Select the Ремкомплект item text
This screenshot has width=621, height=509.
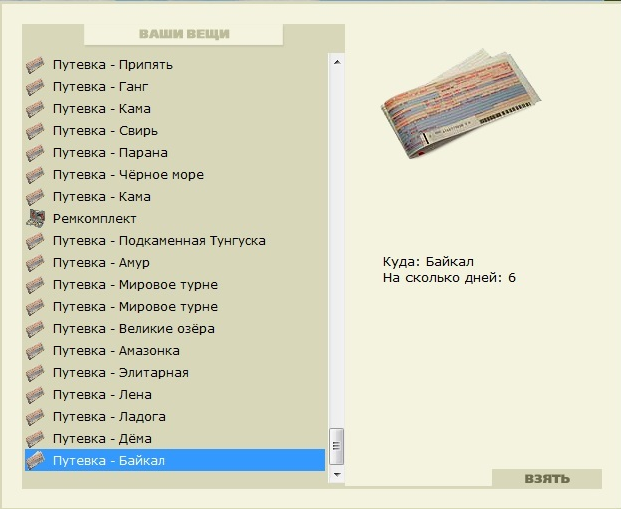click(x=95, y=219)
